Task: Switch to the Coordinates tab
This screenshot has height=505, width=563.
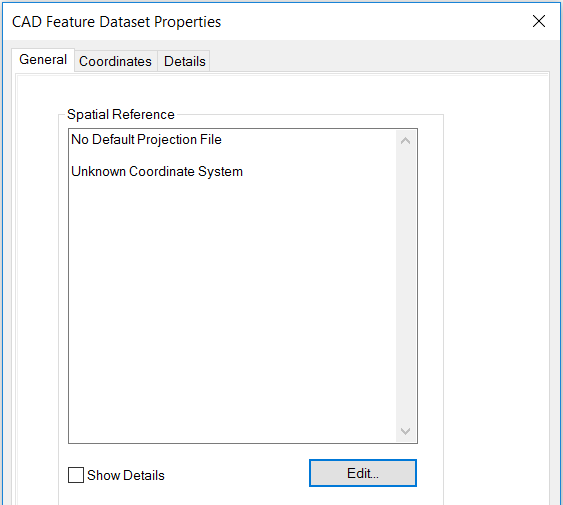Action: click(x=115, y=61)
